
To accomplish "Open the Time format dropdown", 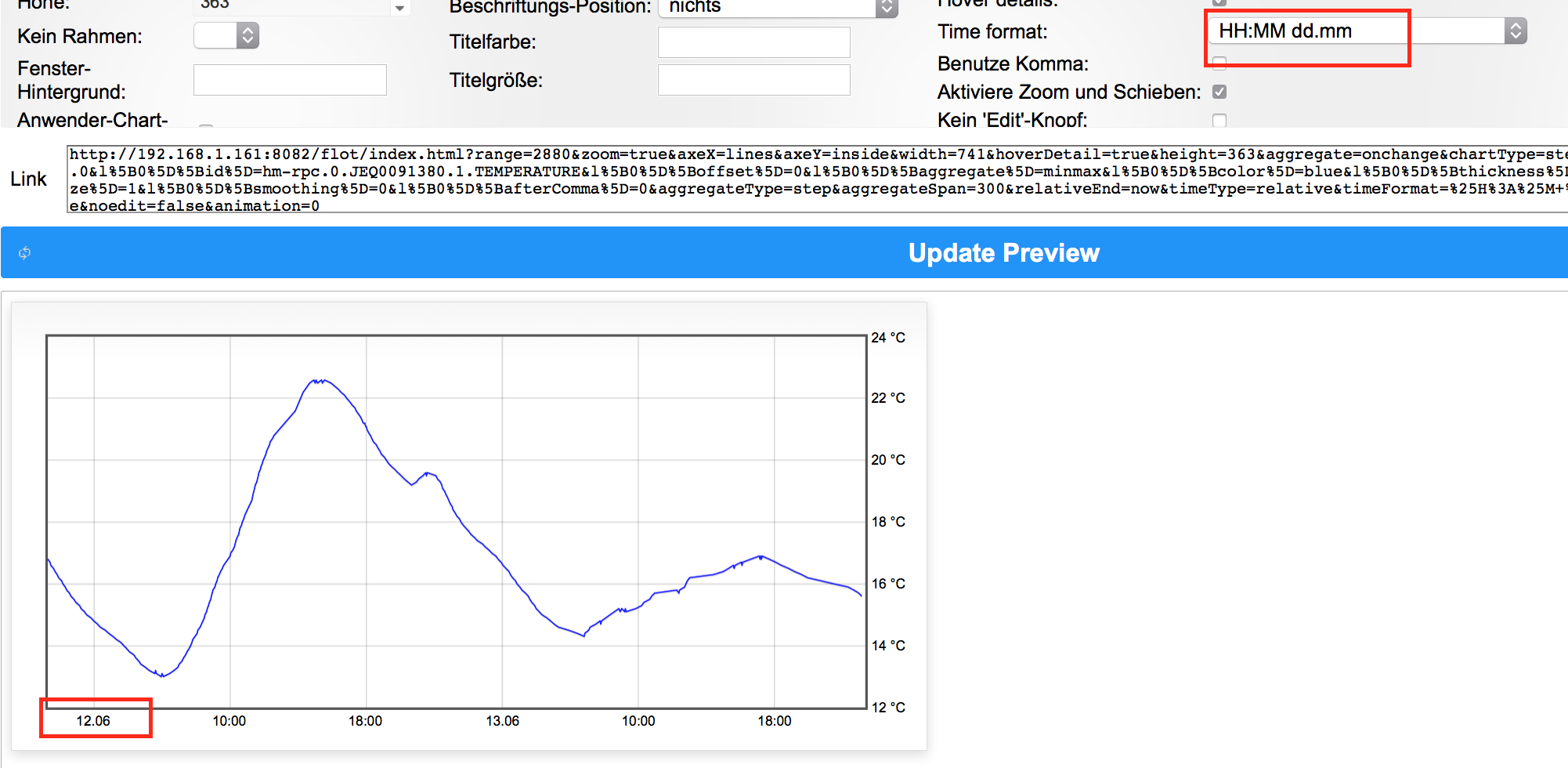I will point(1367,31).
